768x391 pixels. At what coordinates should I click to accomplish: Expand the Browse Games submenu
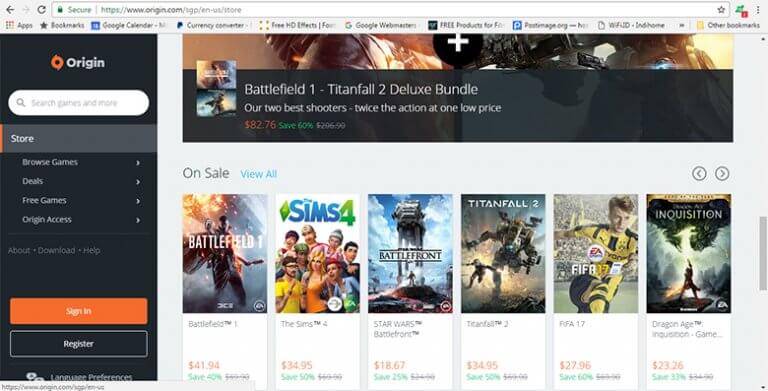(138, 162)
